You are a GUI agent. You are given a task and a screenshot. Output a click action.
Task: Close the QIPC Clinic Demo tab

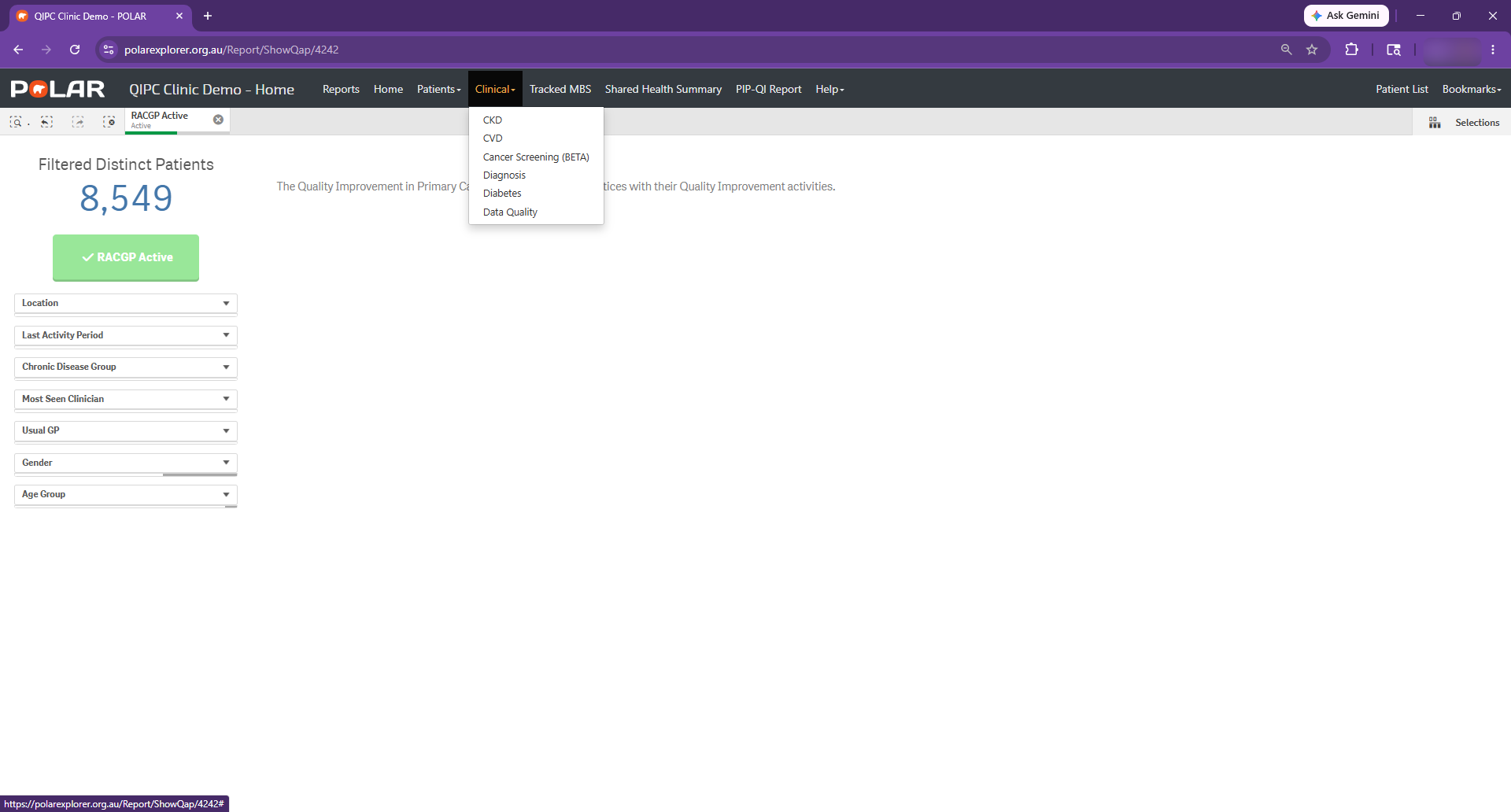[x=179, y=16]
